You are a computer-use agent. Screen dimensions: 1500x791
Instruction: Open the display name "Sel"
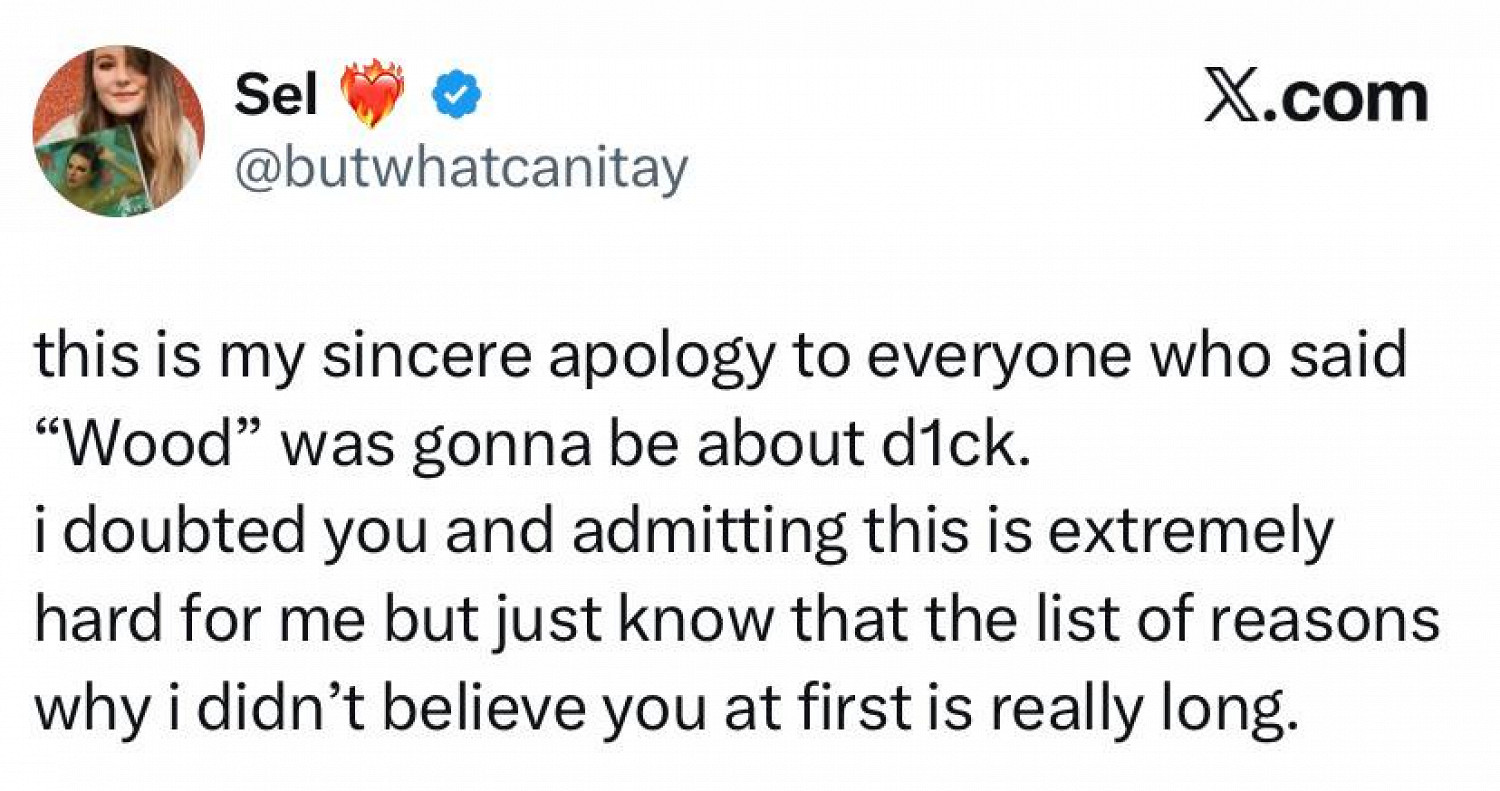pos(277,97)
